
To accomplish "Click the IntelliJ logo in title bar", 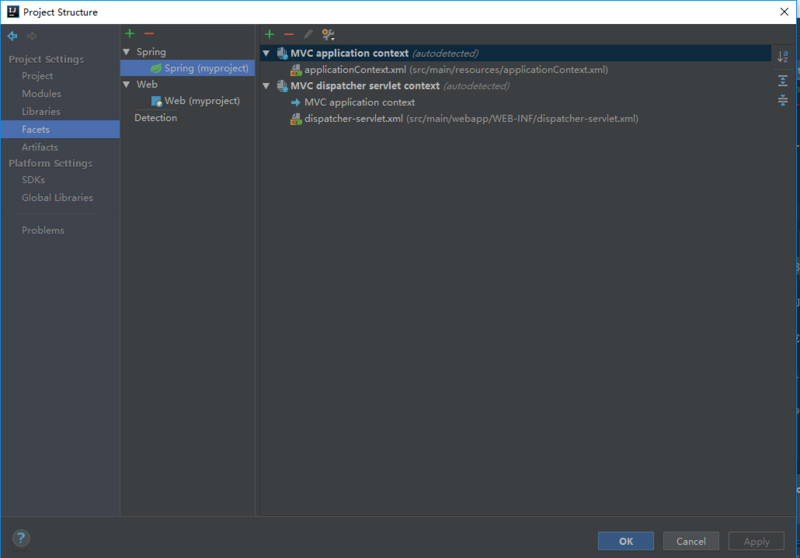I will 13,12.
